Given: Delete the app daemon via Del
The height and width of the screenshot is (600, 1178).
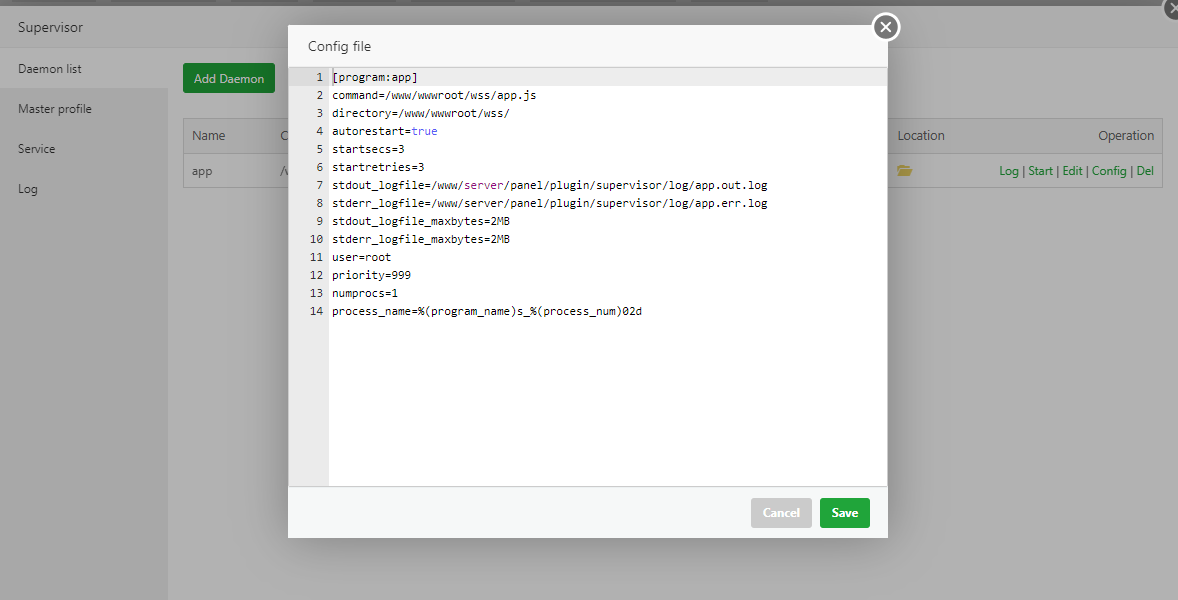Looking at the screenshot, I should point(1145,171).
